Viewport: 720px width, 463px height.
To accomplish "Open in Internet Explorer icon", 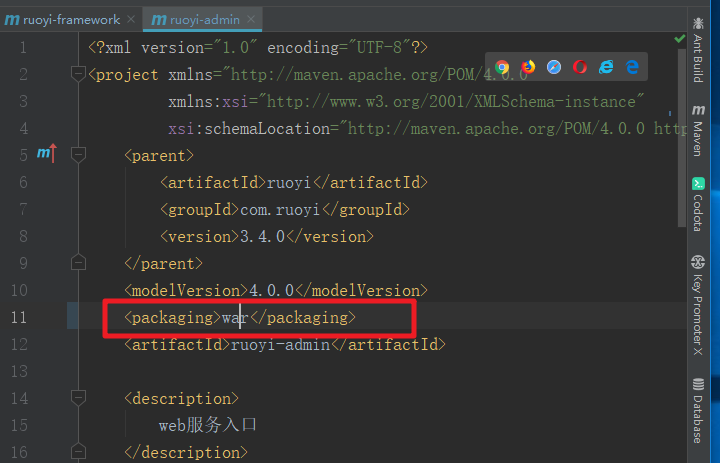I will (606, 67).
